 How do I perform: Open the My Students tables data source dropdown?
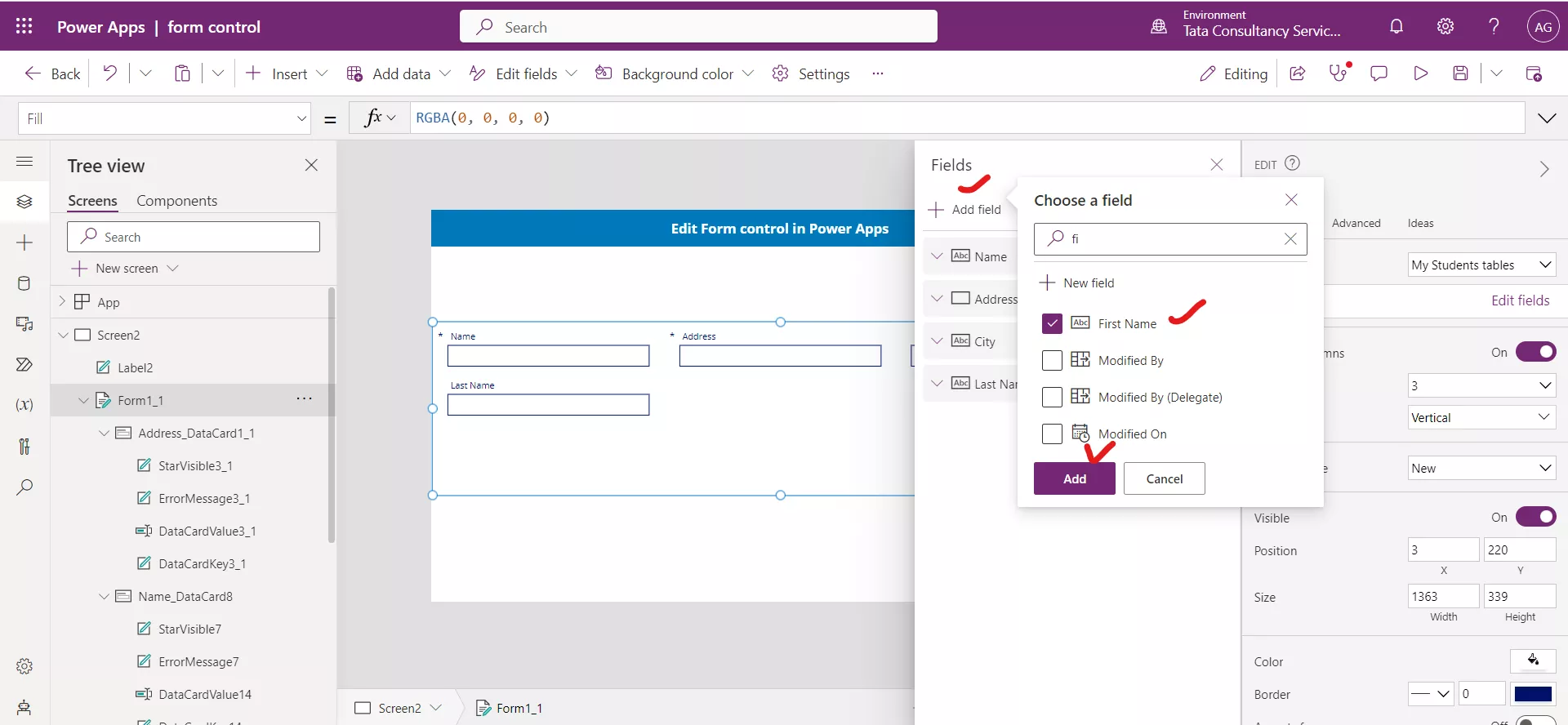[x=1482, y=265]
